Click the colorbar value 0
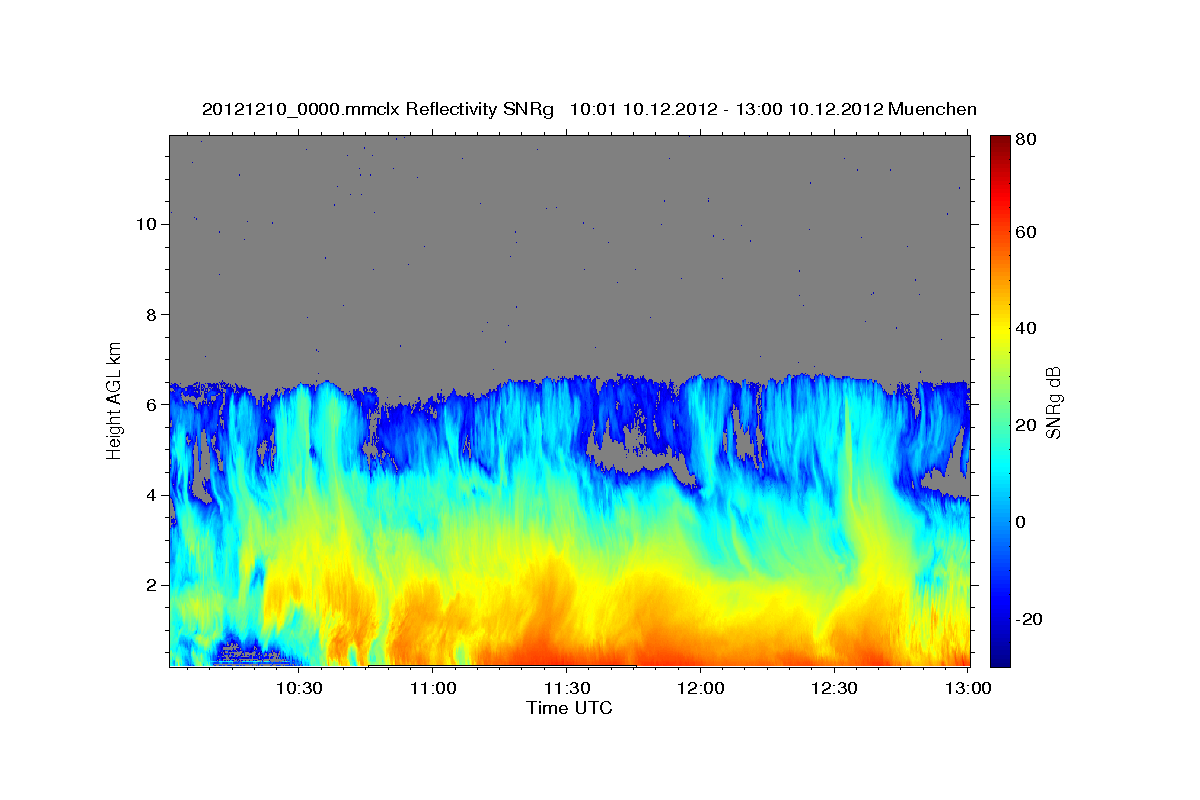 (1020, 522)
